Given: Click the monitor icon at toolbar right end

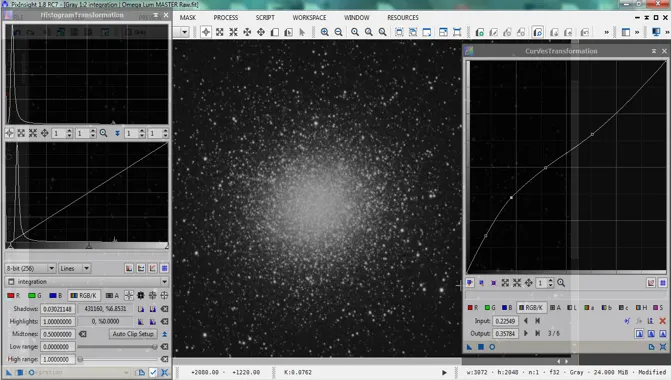Looking at the screenshot, I should [x=656, y=32].
